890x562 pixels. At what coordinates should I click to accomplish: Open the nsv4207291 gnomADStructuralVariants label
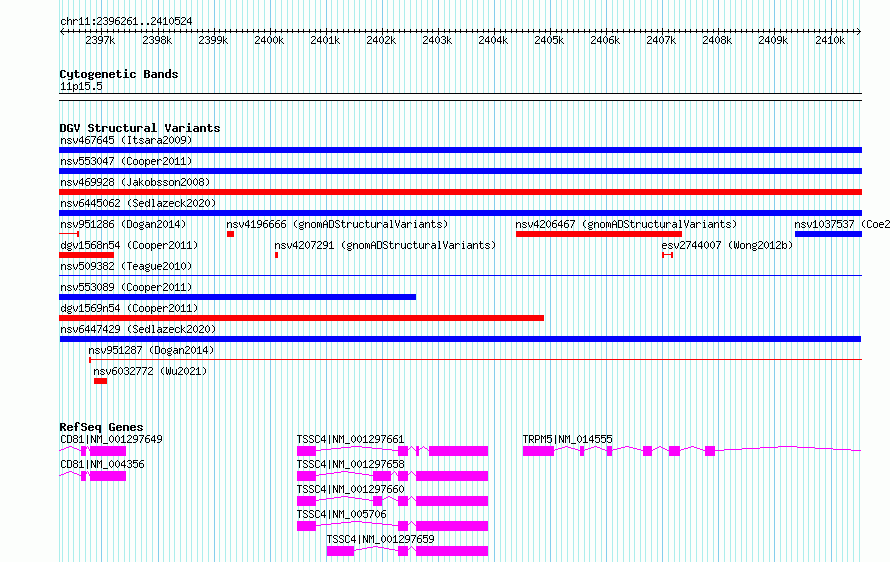[x=385, y=245]
